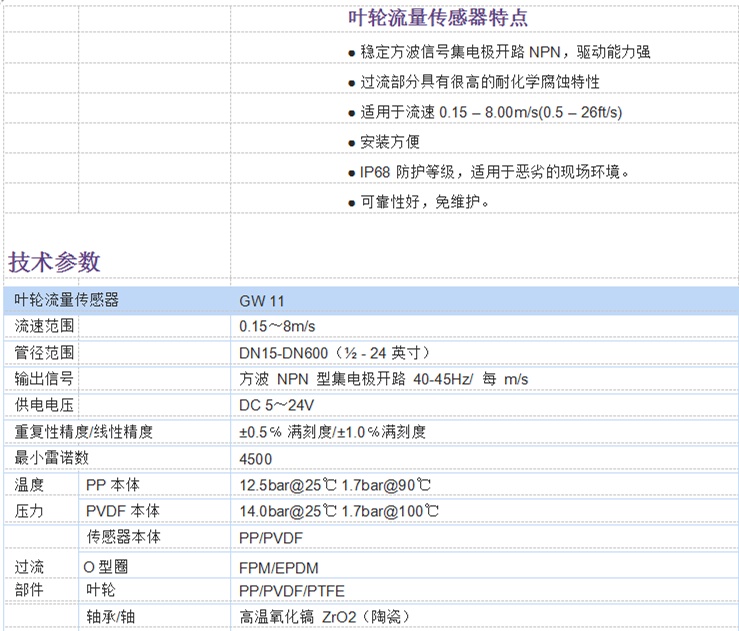739x631 pixels.
Task: Click the 0.15～8m/s value cell
Action: tap(277, 326)
